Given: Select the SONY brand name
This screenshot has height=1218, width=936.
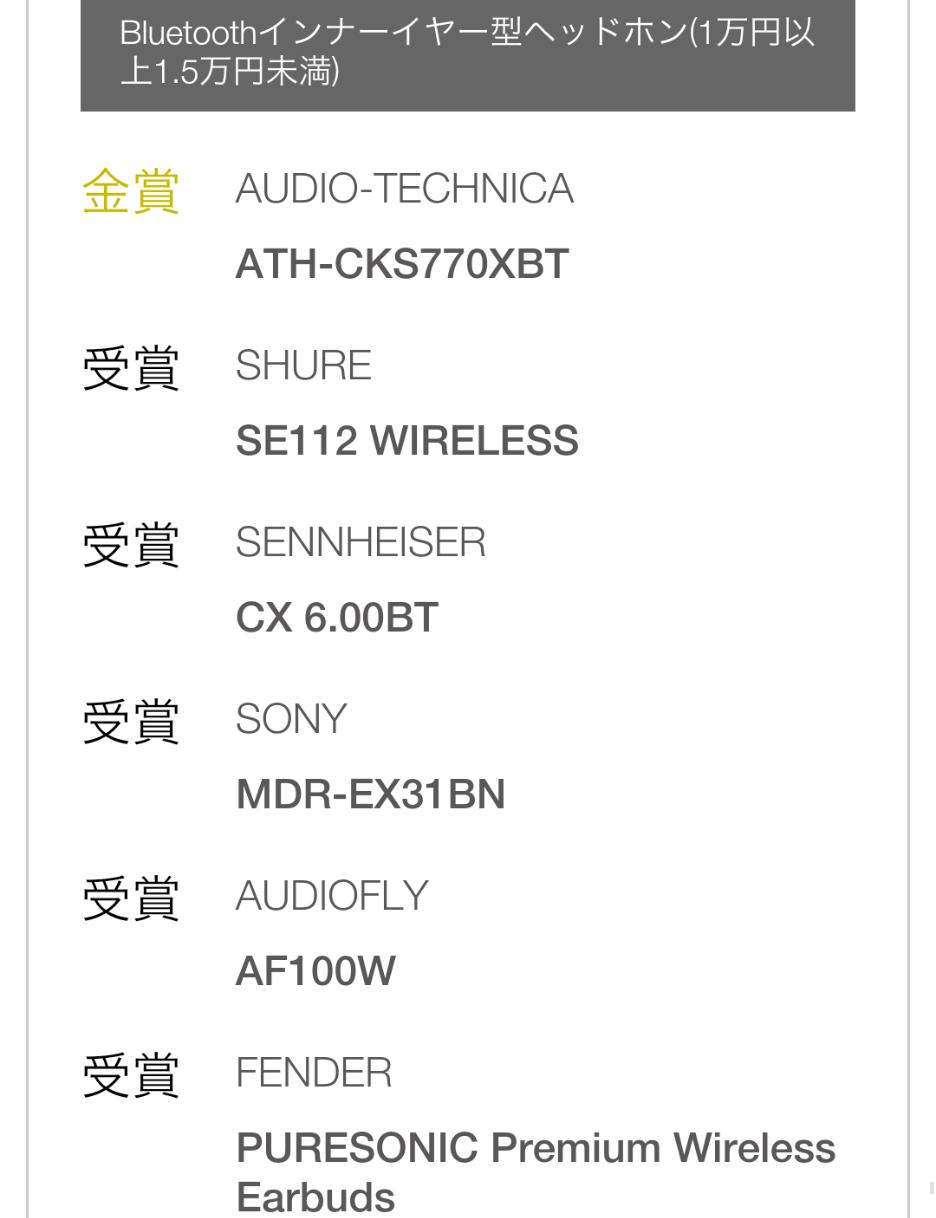Looking at the screenshot, I should click(291, 720).
